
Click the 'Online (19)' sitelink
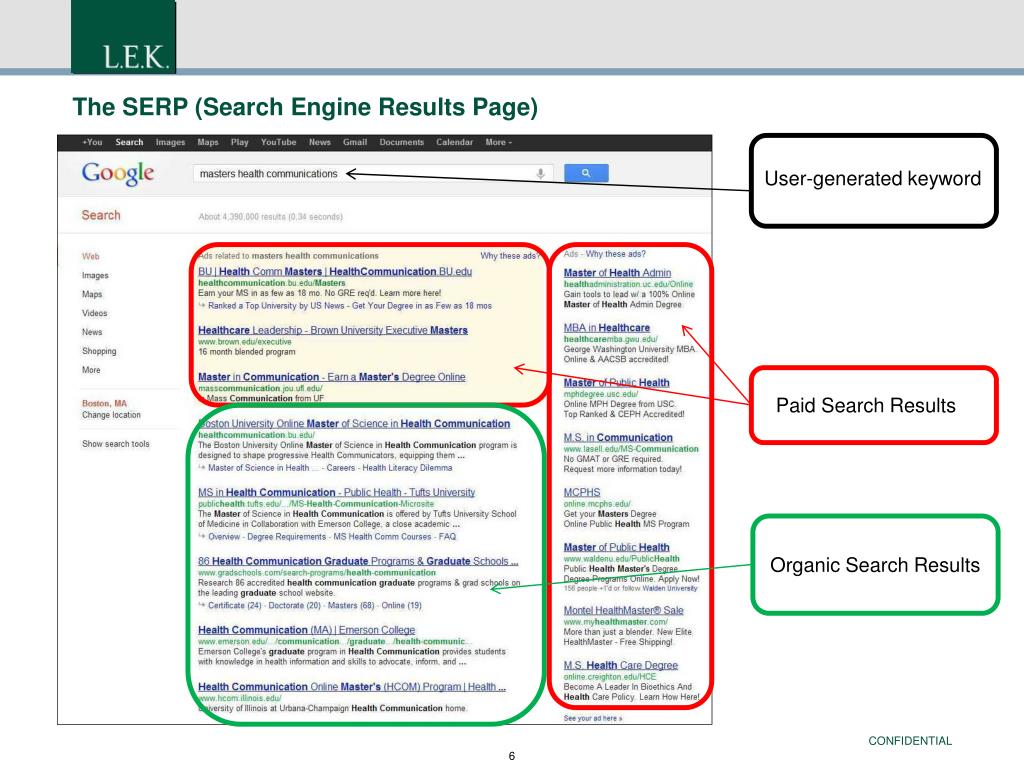click(402, 605)
